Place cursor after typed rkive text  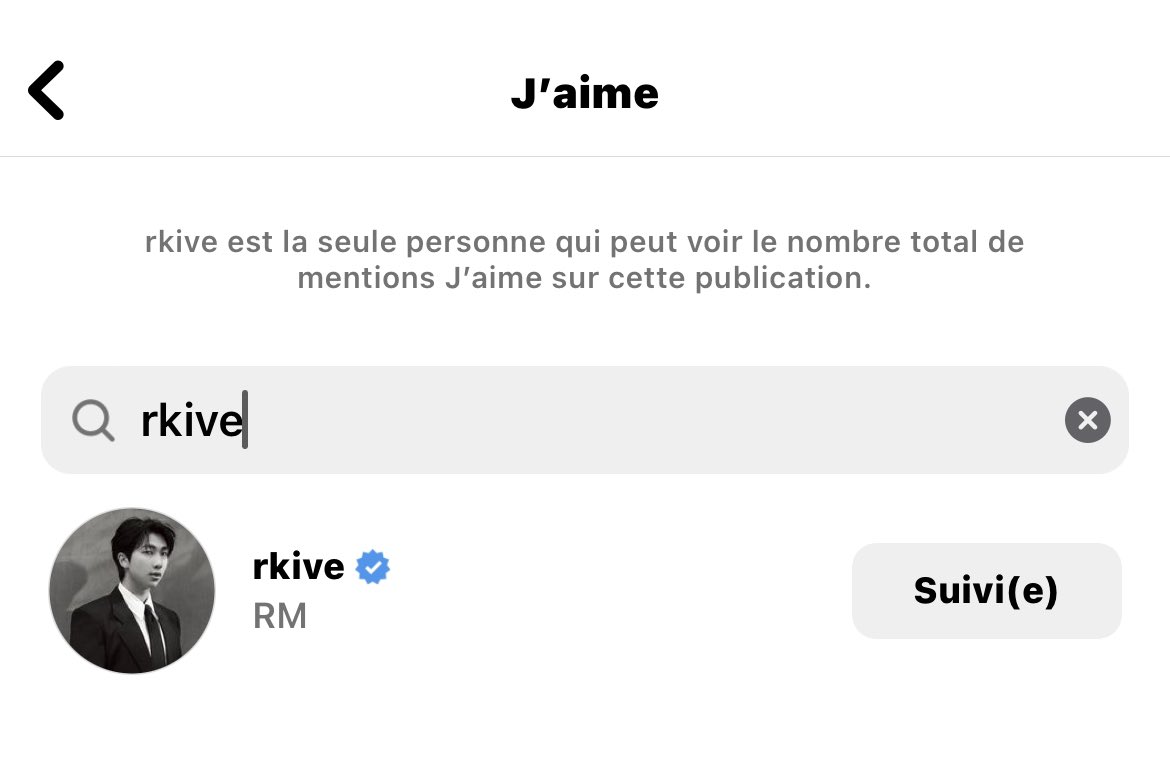245,420
